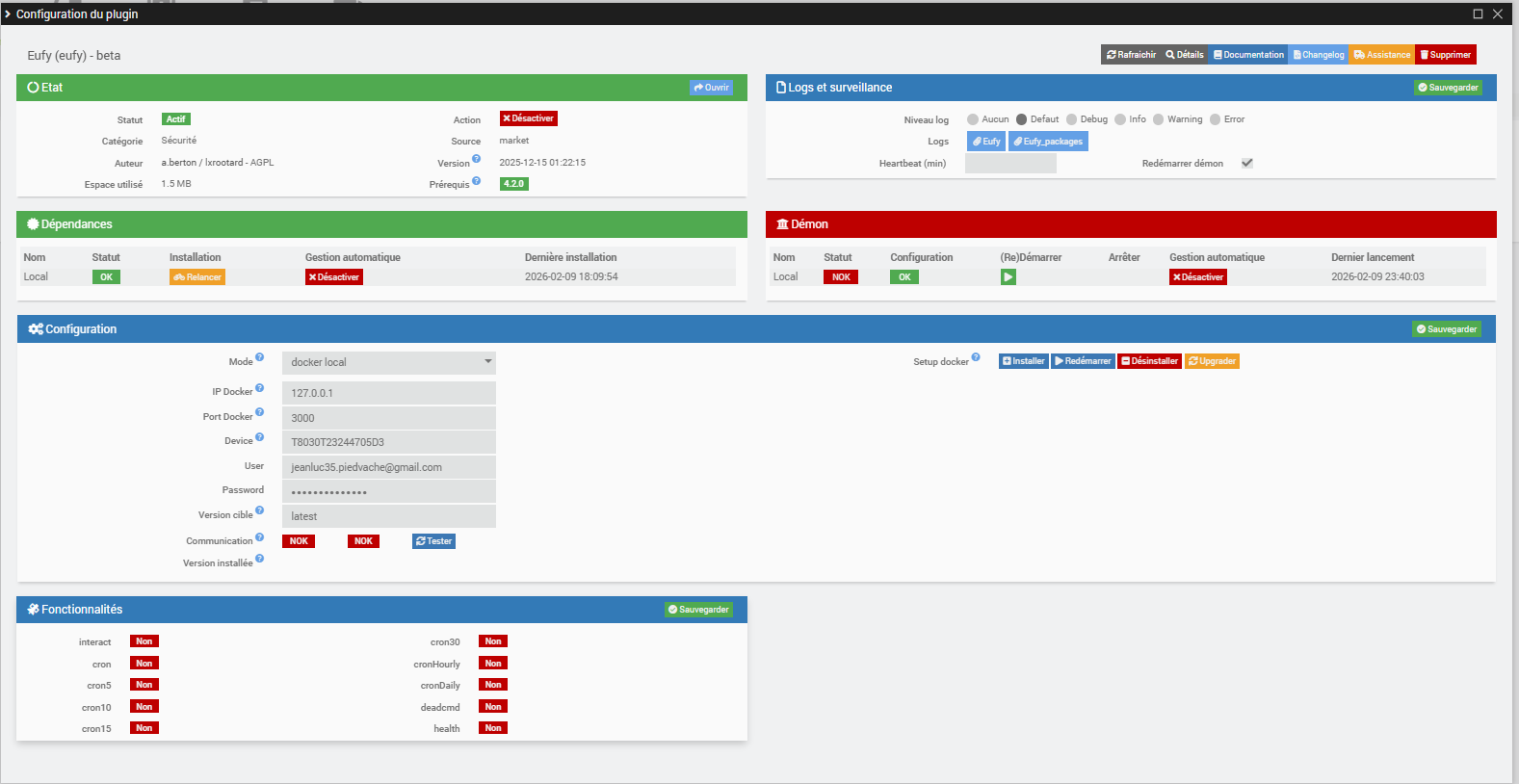
Task: Set log level to Debug
Action: point(1071,119)
